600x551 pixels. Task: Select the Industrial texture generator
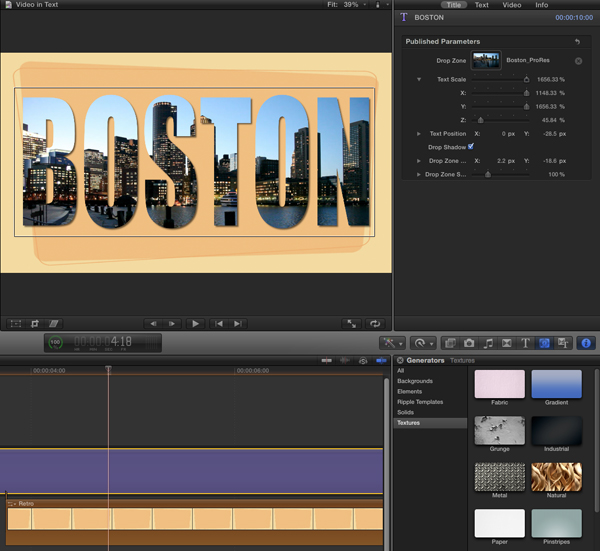pos(556,430)
